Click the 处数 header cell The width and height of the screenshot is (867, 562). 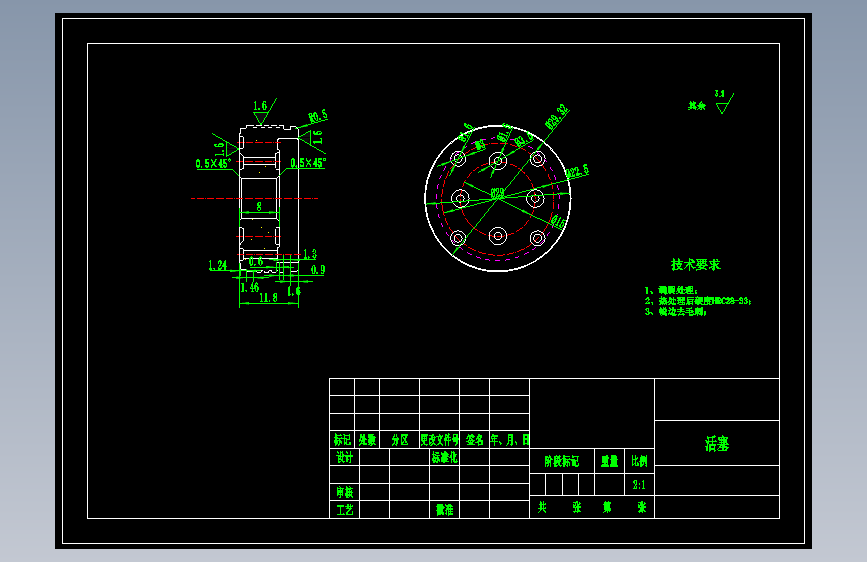tap(367, 440)
